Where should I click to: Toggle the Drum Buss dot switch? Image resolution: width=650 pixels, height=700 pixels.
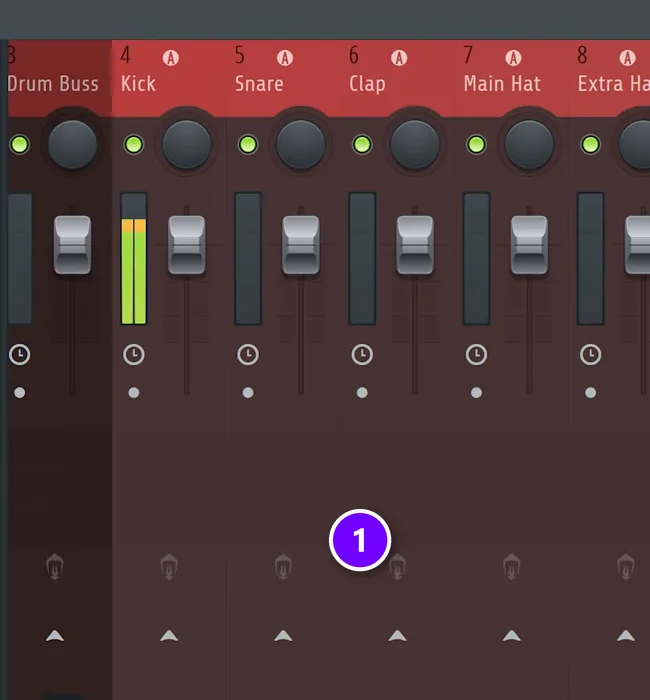20,392
